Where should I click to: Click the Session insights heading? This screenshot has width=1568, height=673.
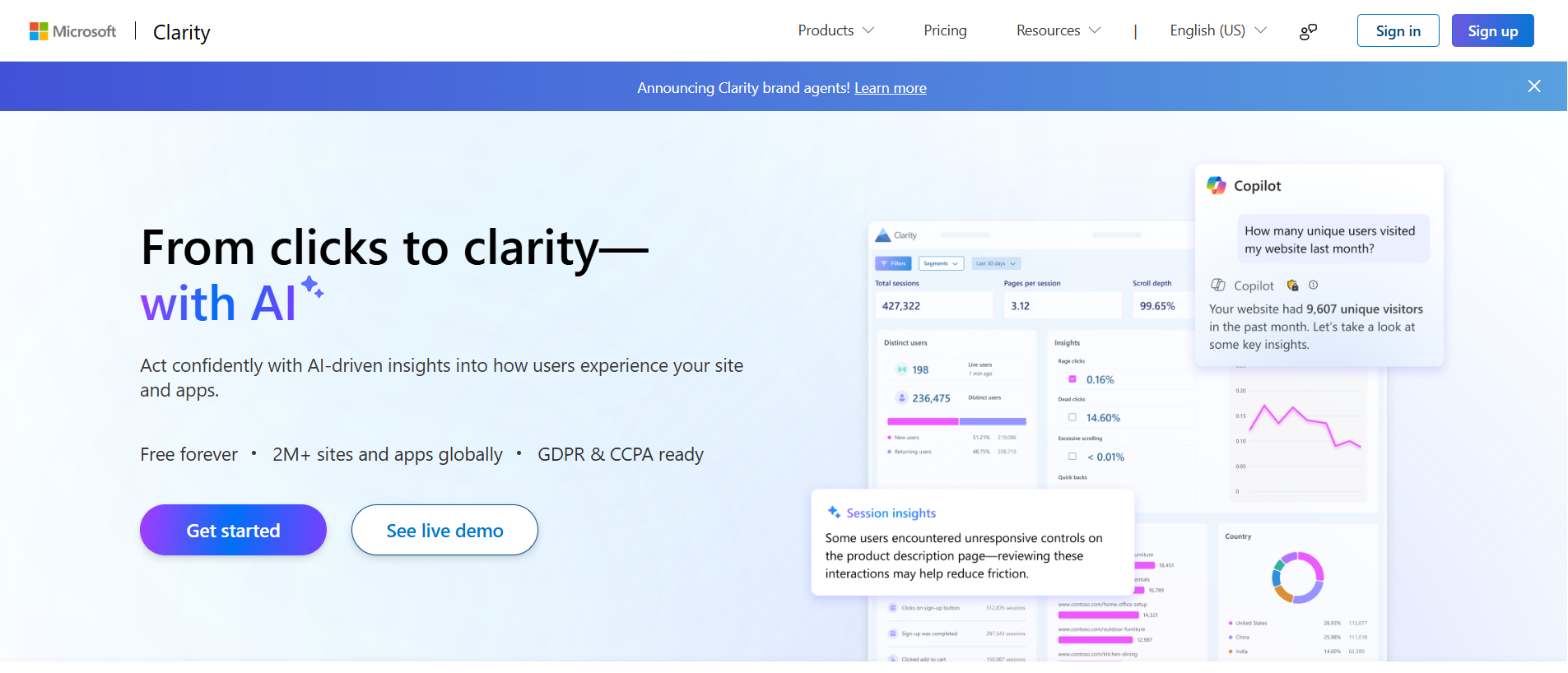click(x=891, y=513)
